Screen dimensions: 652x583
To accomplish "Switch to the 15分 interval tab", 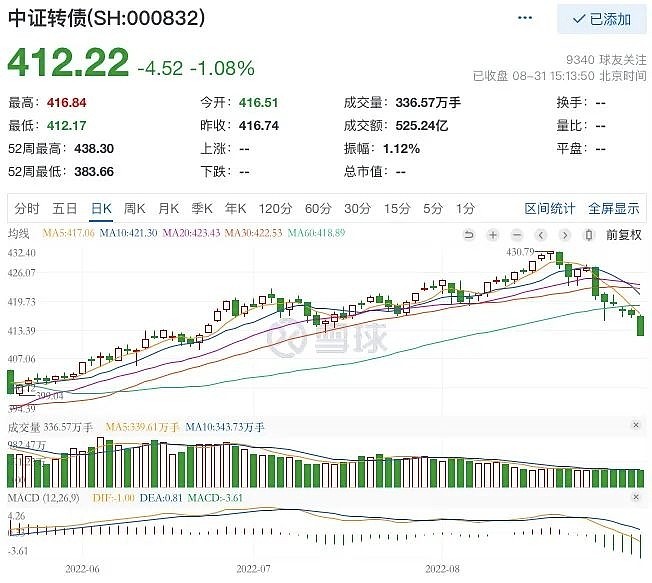I will [397, 208].
